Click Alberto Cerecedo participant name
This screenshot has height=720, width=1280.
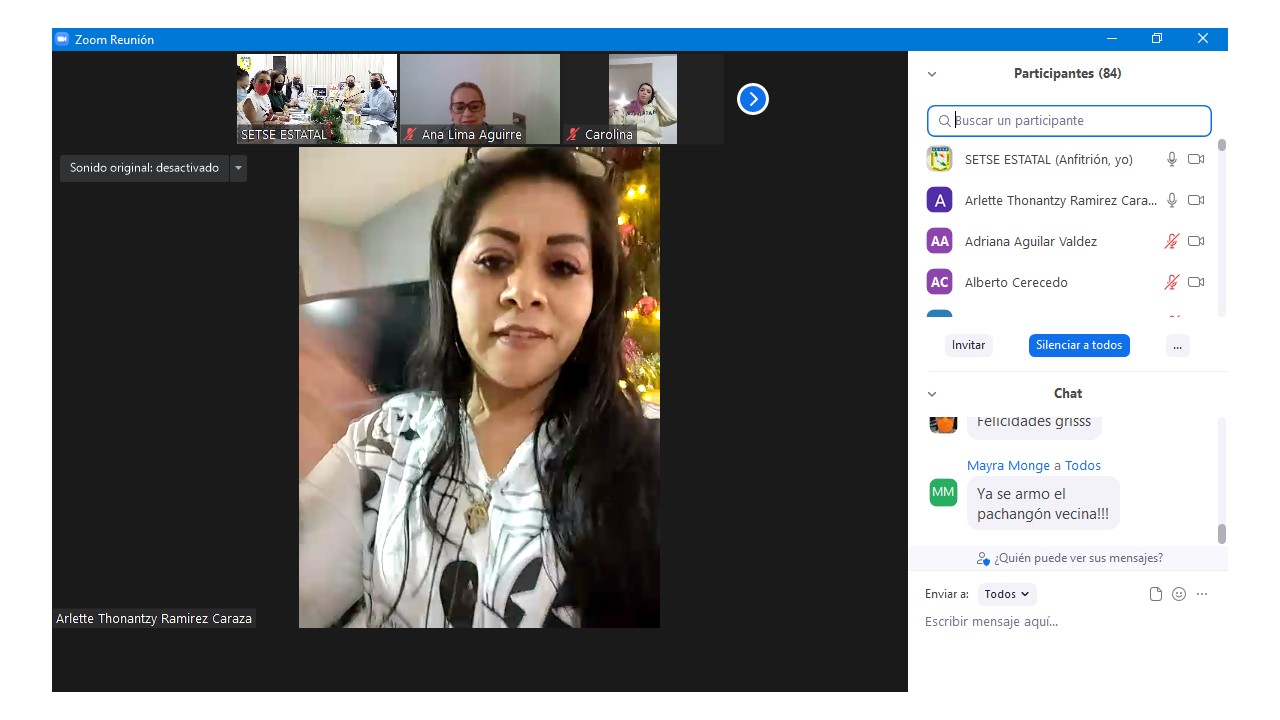[x=1016, y=282]
